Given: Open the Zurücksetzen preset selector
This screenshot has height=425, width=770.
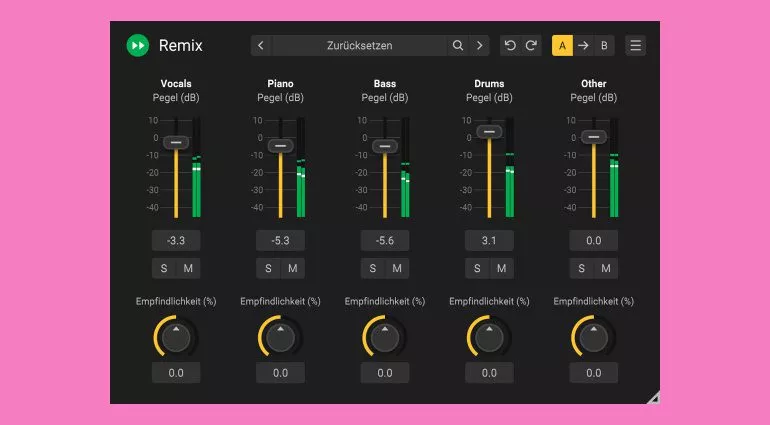Looking at the screenshot, I should tap(359, 45).
